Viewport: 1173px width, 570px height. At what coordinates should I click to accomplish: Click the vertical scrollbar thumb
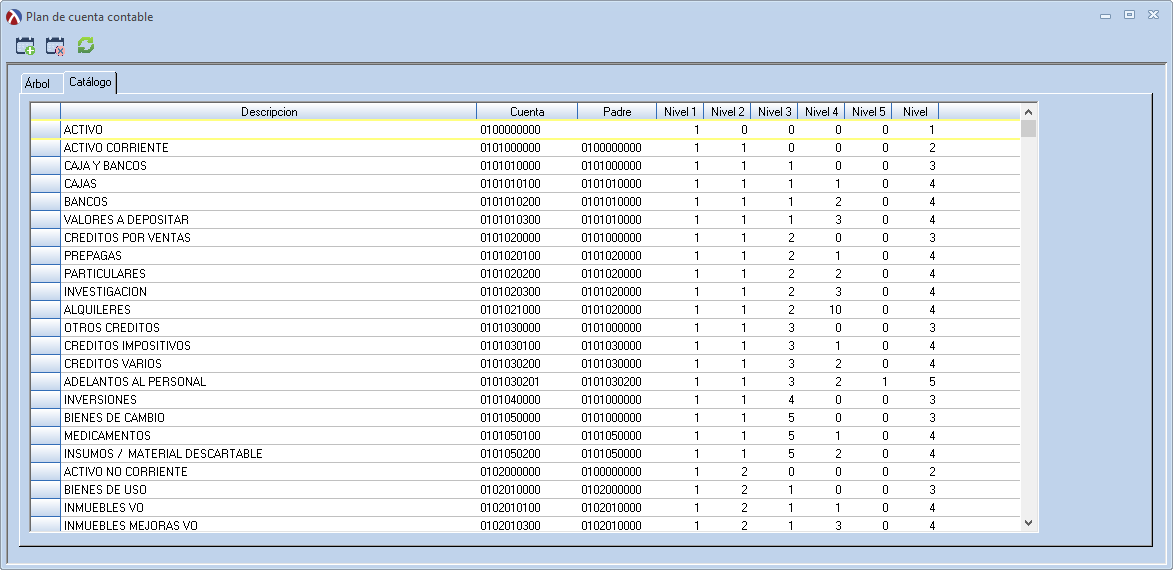click(x=1029, y=129)
